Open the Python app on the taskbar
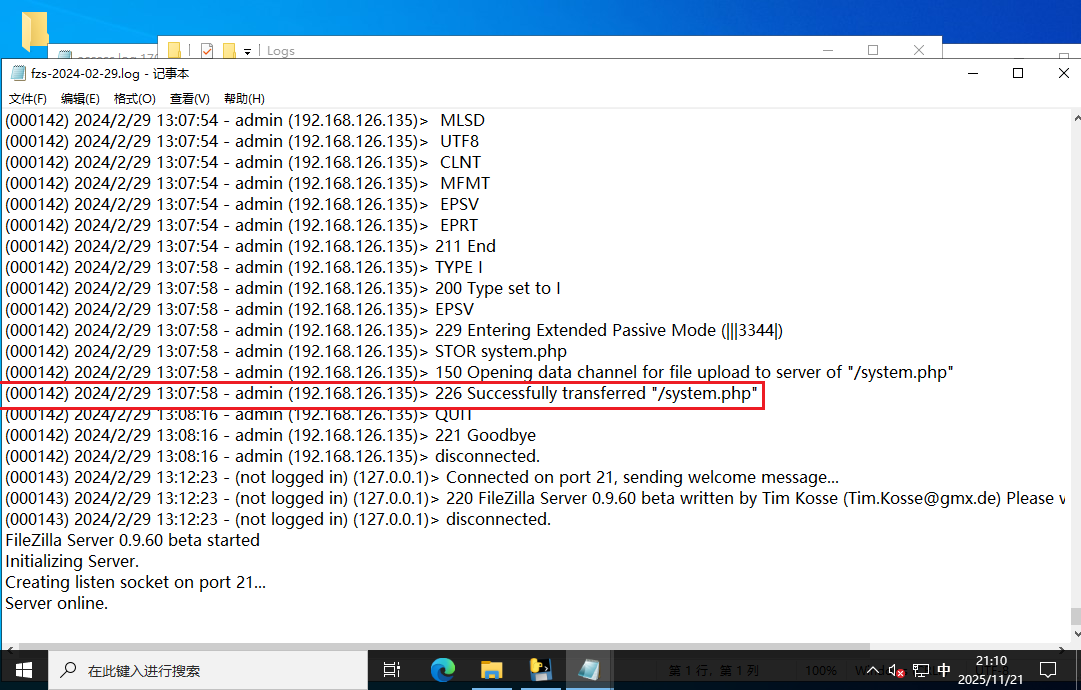The height and width of the screenshot is (690, 1081). coord(540,669)
